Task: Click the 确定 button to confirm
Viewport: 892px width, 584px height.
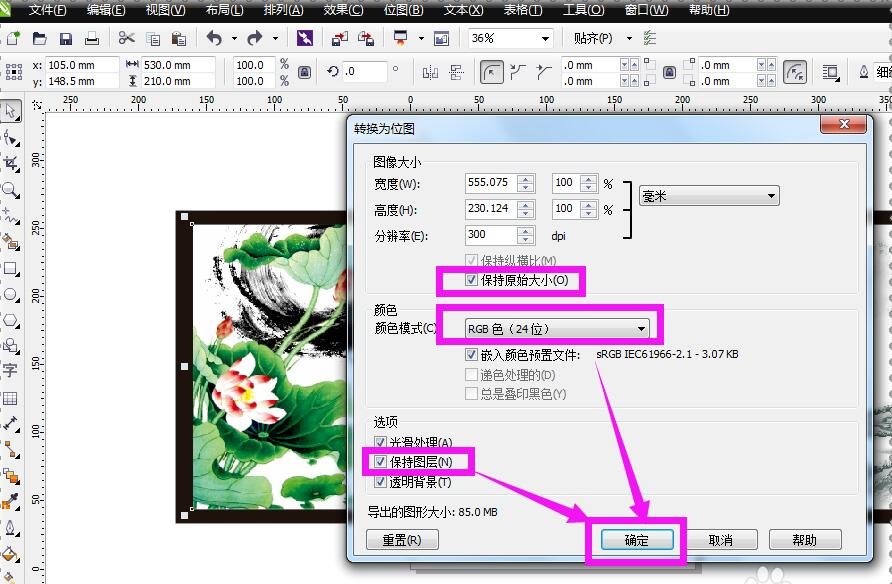Action: point(637,539)
